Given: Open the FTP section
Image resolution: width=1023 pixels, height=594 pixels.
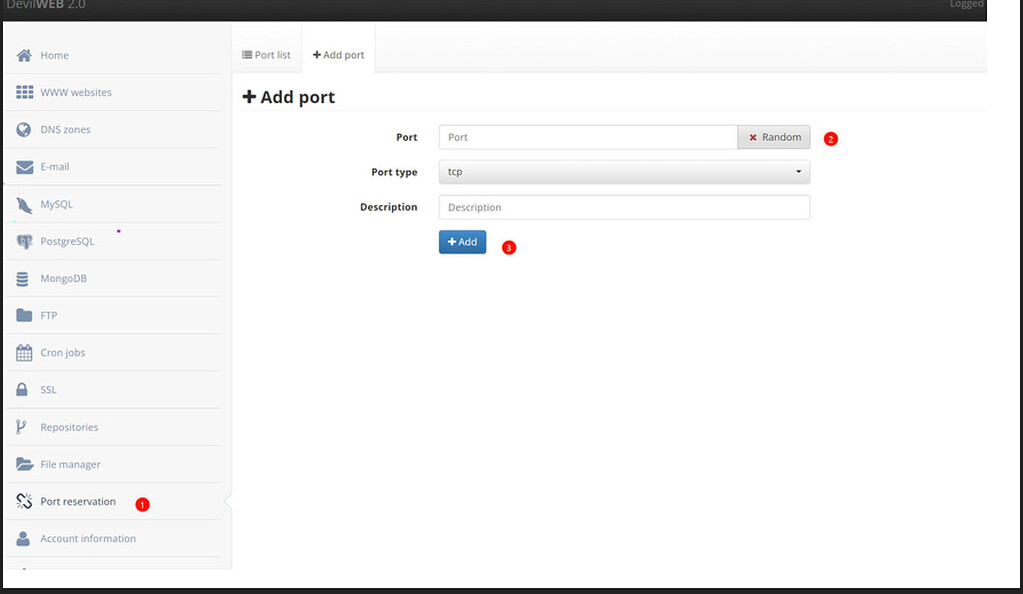Looking at the screenshot, I should 49,315.
